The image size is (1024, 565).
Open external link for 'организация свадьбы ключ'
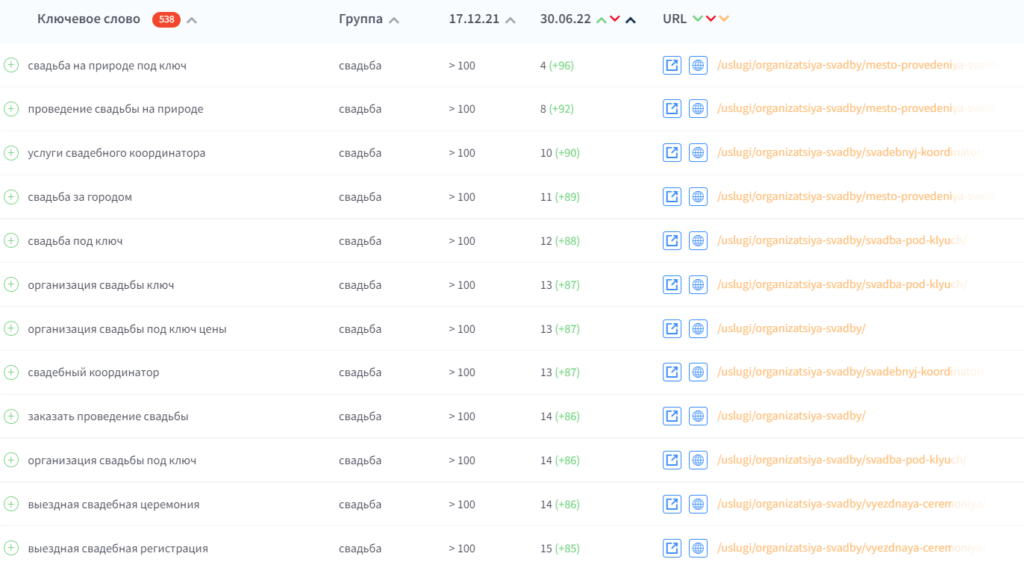[x=672, y=285]
